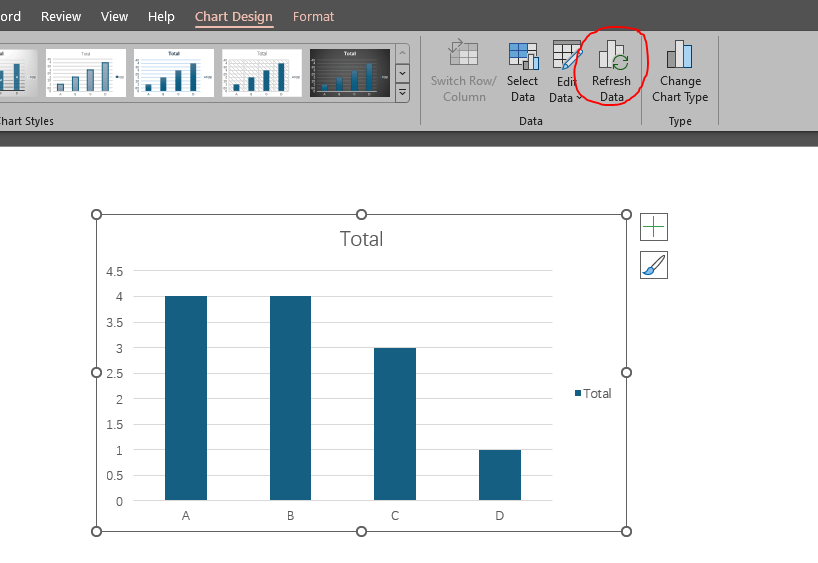Open Chart Styles paintbrush button
This screenshot has height=563, width=818.
pos(654,265)
